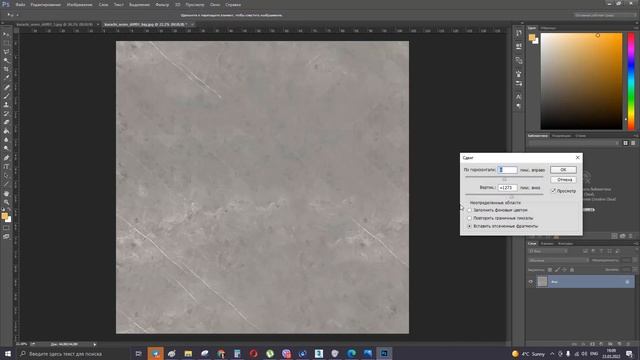
Task: Open the Фильтр menu
Action: 162,4
